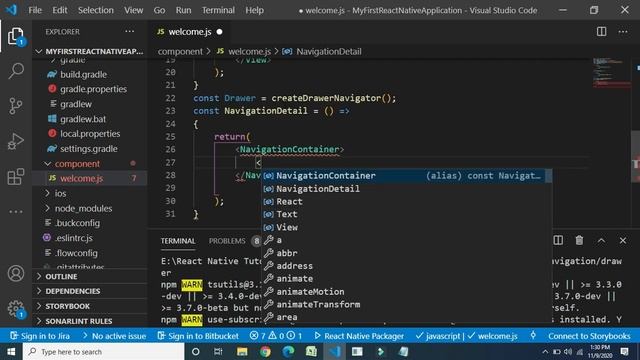The image size is (640, 360).
Task: Open the Manage gear settings menu
Action: [16, 309]
